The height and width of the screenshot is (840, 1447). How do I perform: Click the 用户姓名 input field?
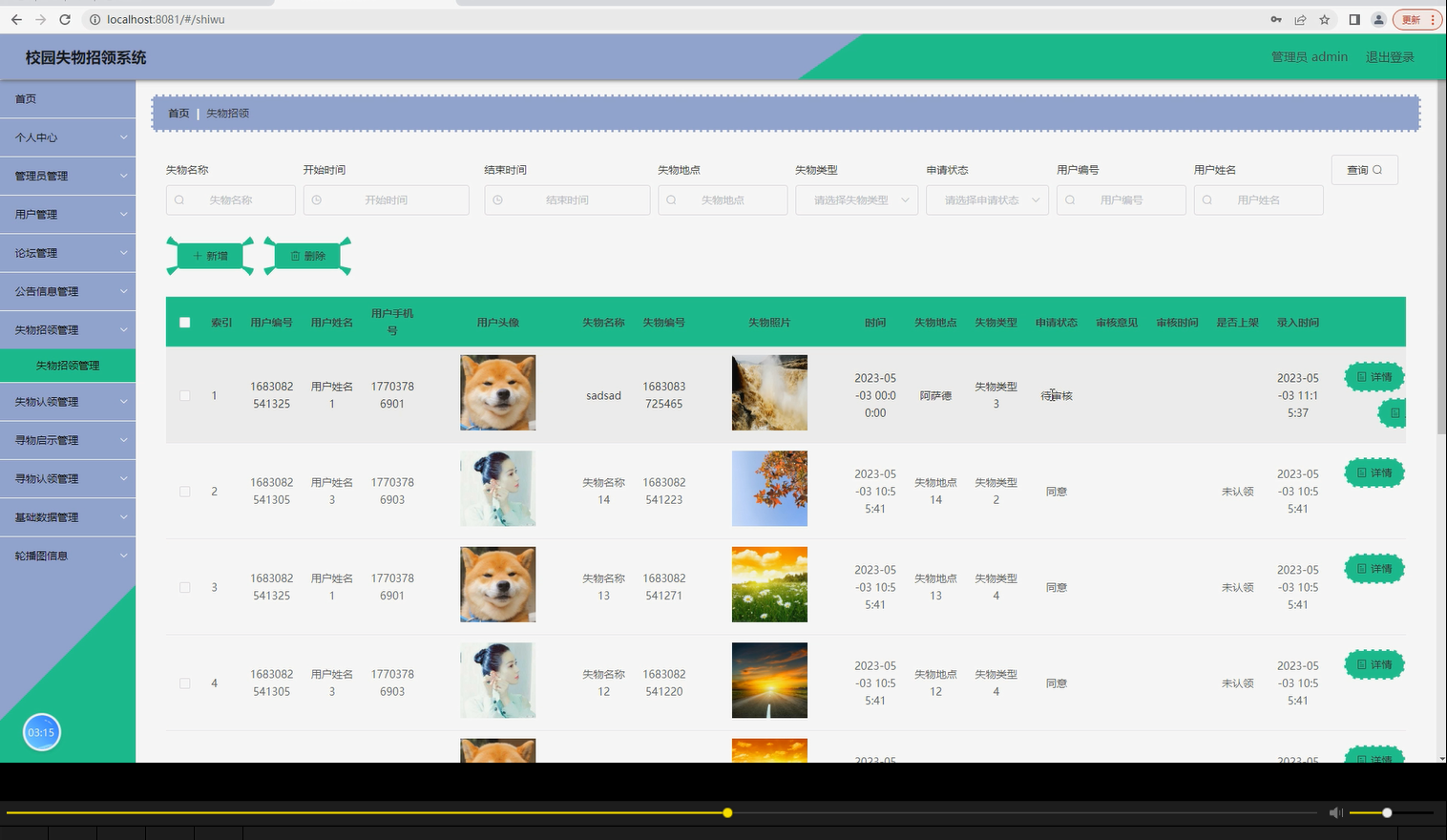point(1259,200)
